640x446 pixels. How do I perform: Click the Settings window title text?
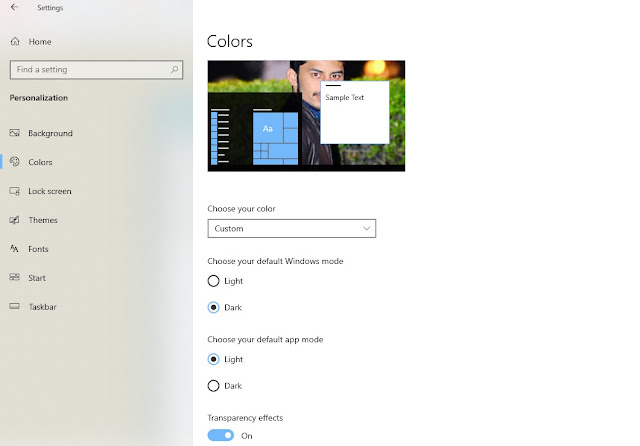pyautogui.click(x=50, y=8)
